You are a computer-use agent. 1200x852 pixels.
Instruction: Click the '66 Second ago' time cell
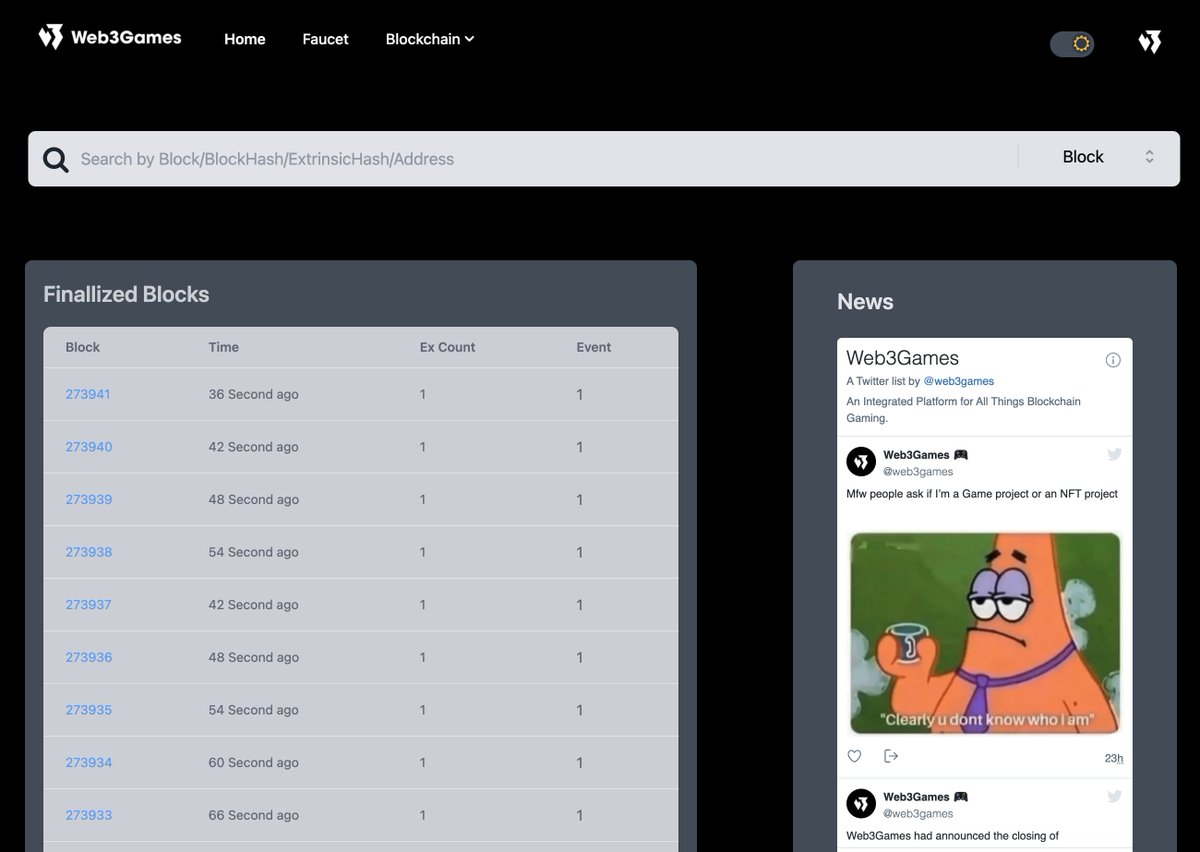(254, 815)
